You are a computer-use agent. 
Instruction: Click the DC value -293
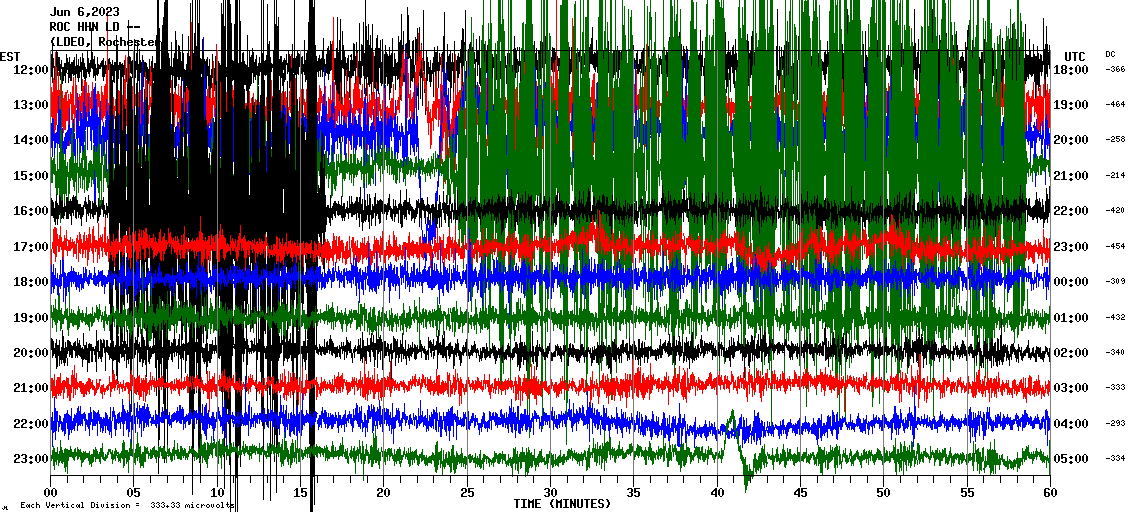click(x=1115, y=424)
